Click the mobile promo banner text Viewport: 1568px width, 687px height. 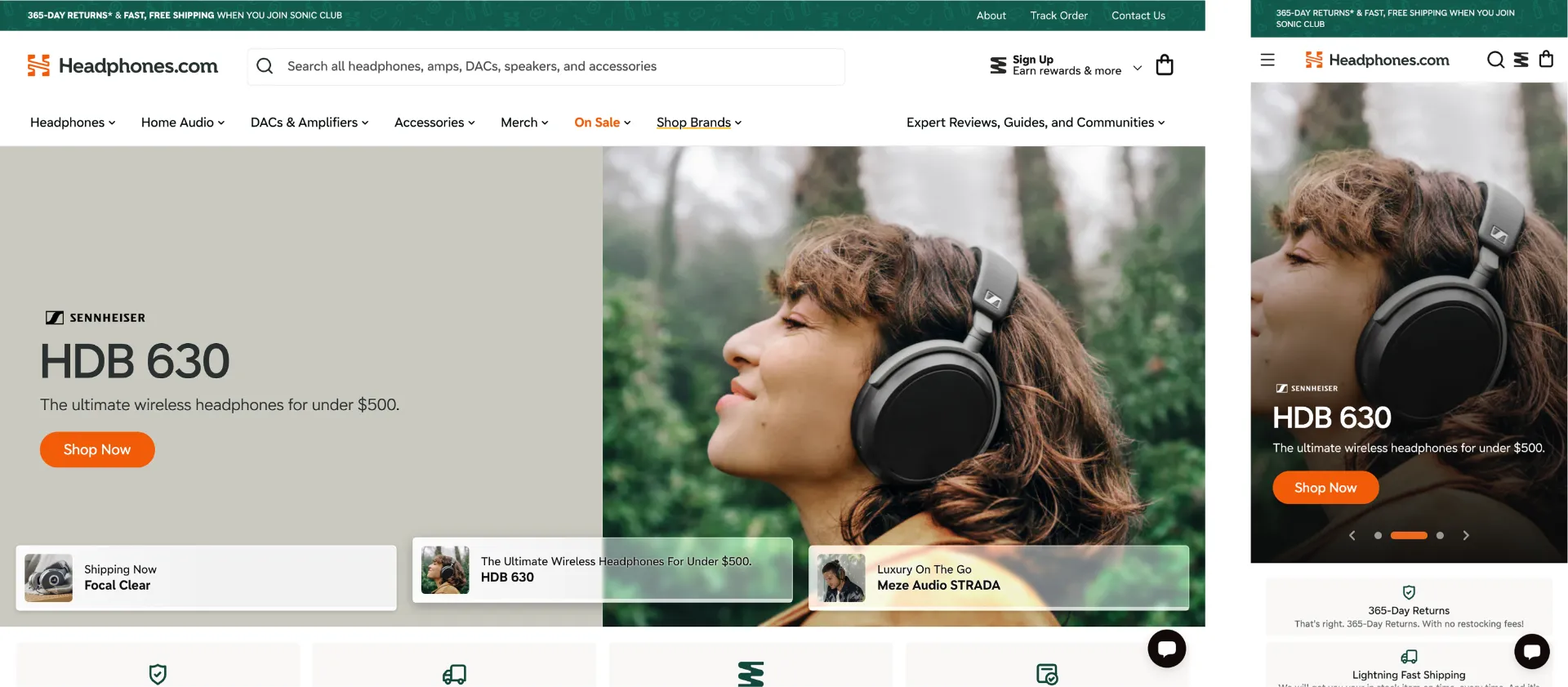click(1395, 18)
